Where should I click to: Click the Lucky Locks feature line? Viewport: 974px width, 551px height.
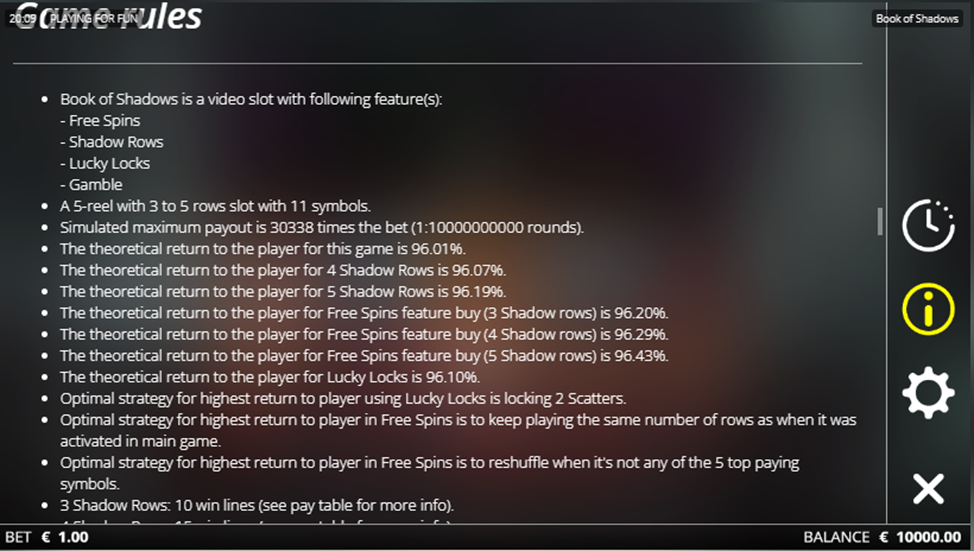[105, 163]
